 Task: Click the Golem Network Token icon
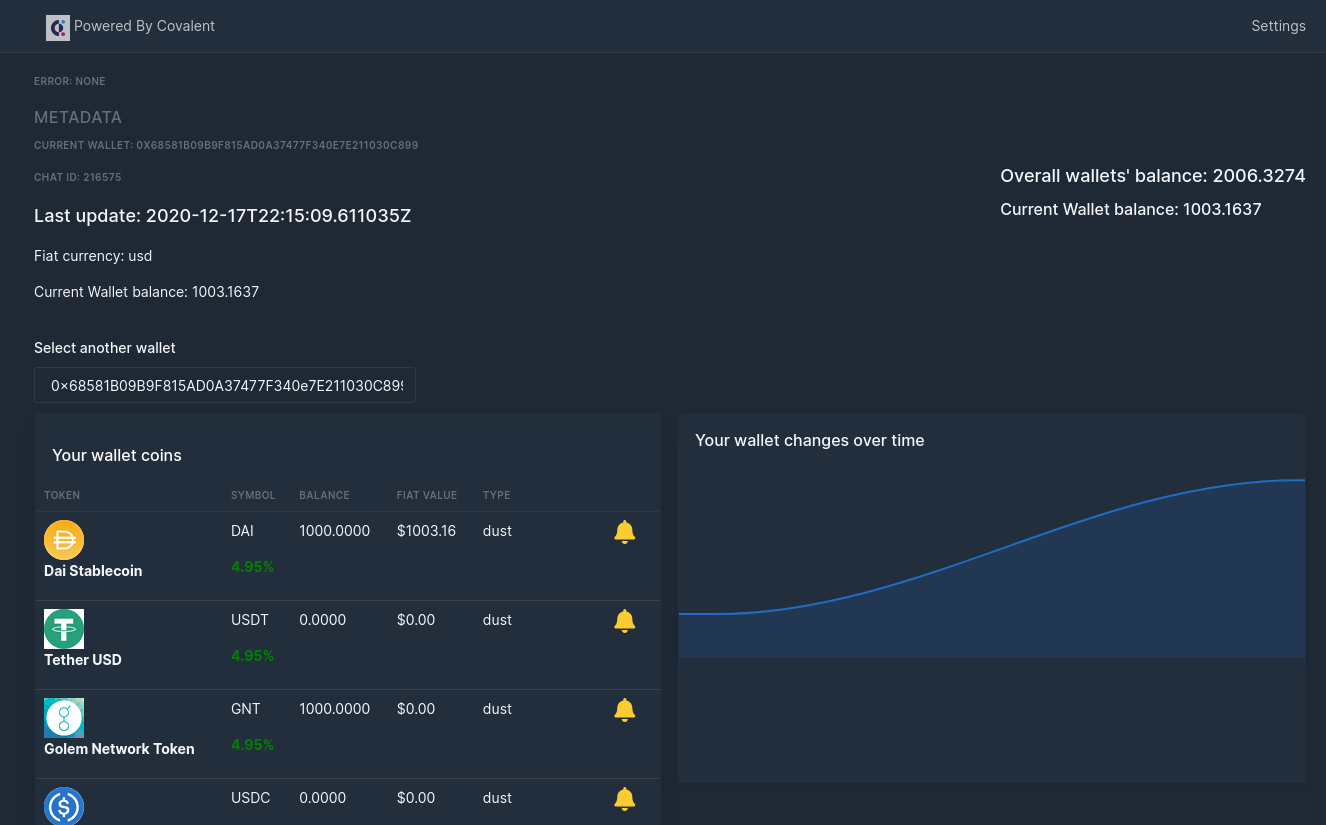(x=64, y=718)
